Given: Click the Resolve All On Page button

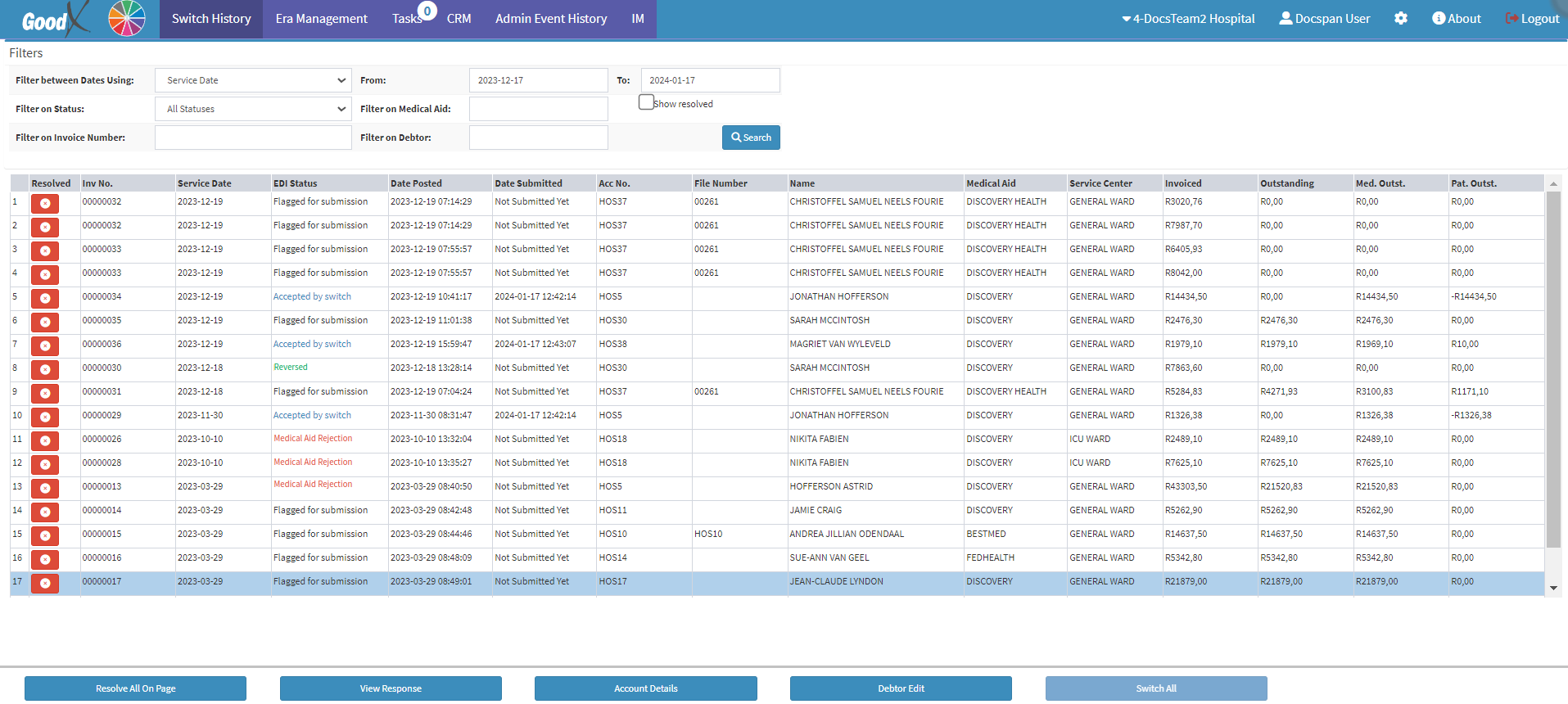Looking at the screenshot, I should coord(135,688).
